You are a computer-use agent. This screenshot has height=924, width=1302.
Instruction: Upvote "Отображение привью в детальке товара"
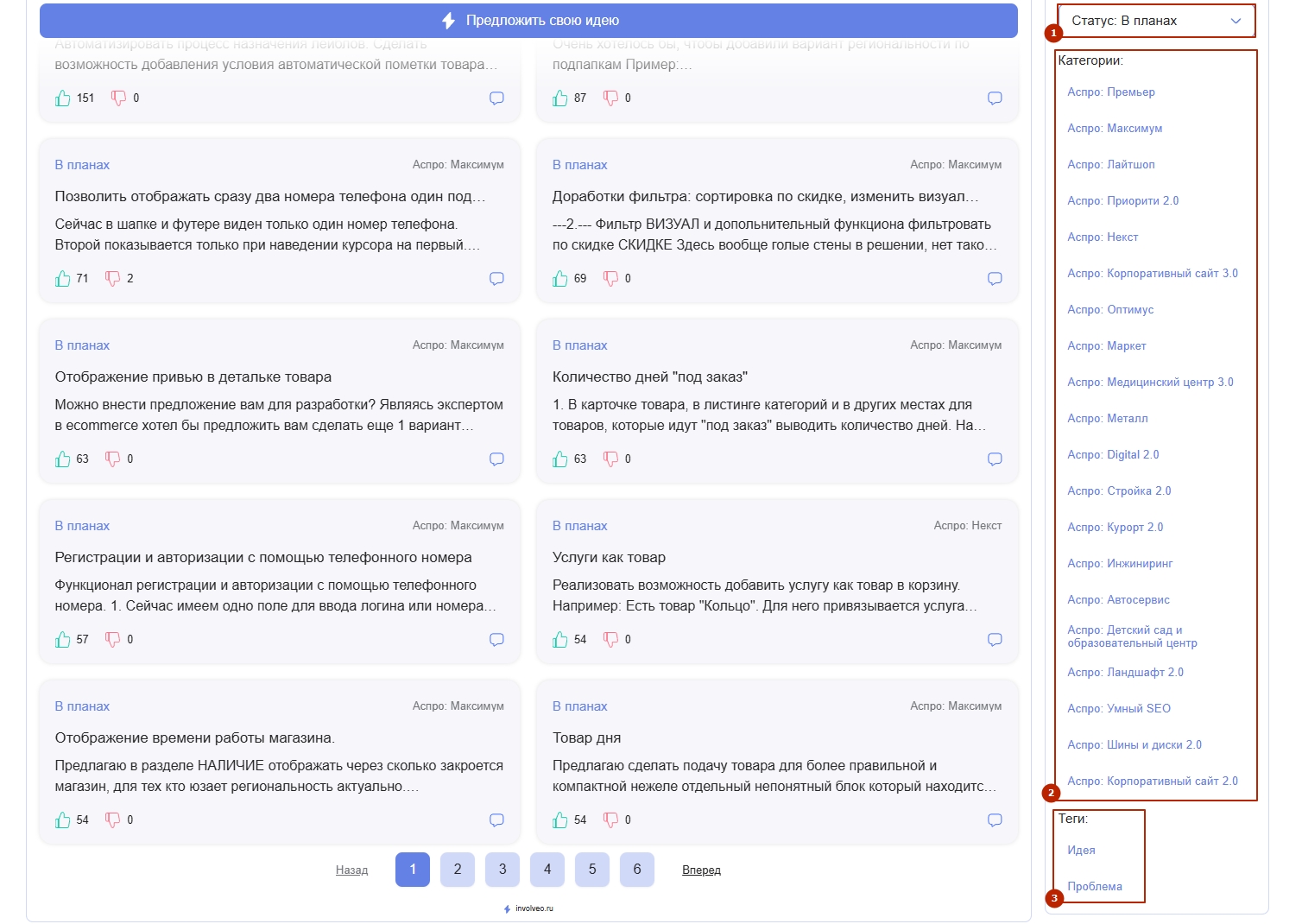click(63, 459)
